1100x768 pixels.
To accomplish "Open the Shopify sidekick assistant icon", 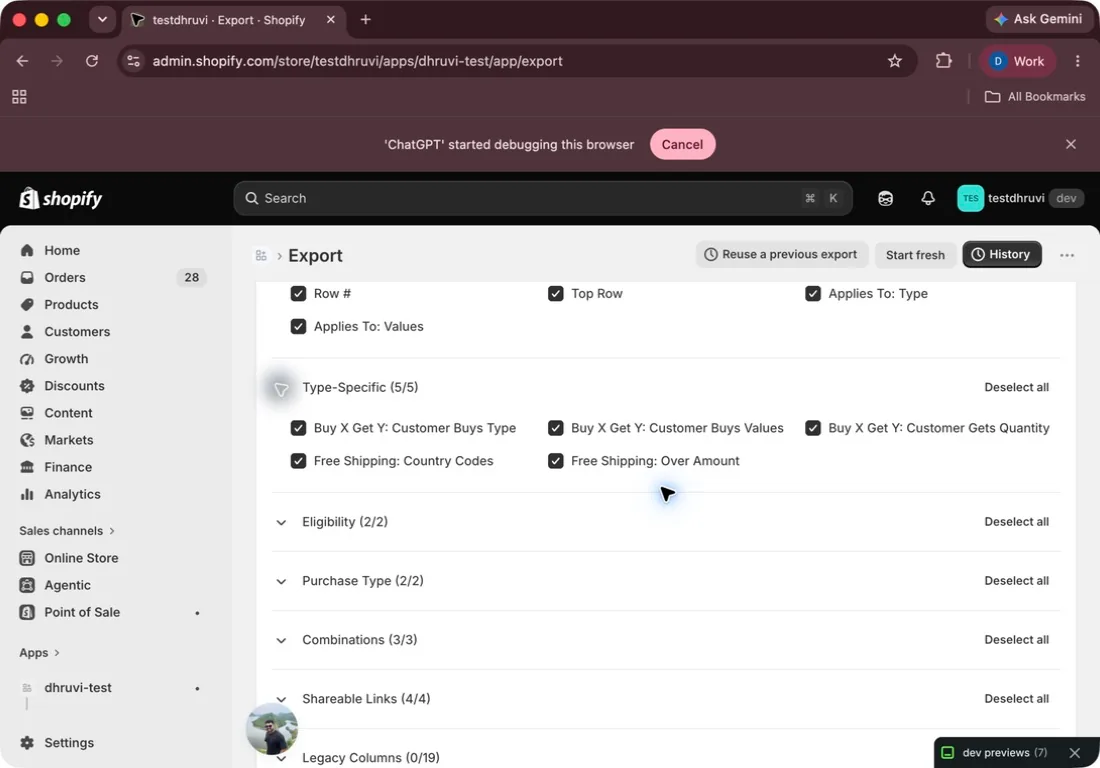I will [x=885, y=198].
